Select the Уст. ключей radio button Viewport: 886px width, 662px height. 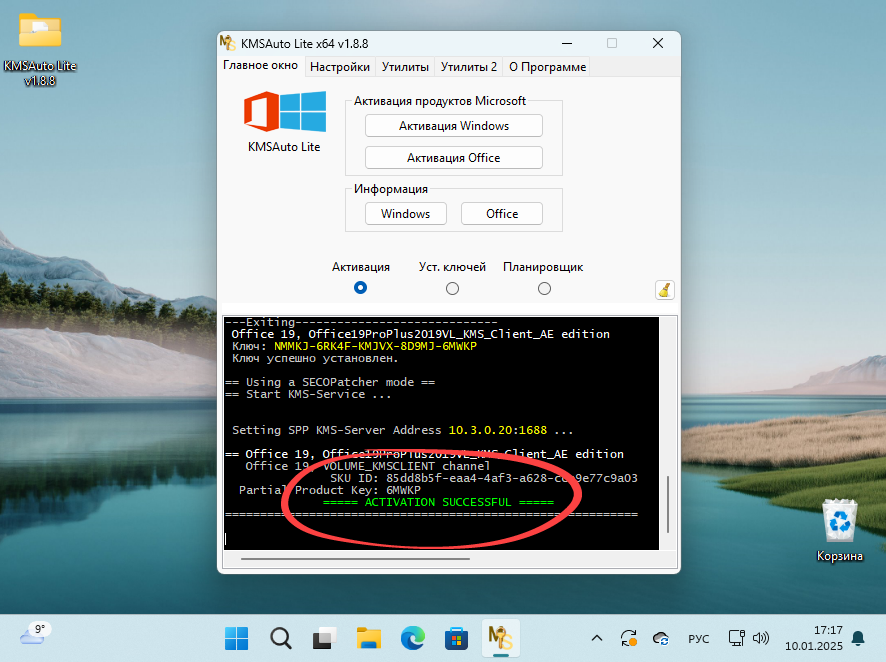coord(452,287)
